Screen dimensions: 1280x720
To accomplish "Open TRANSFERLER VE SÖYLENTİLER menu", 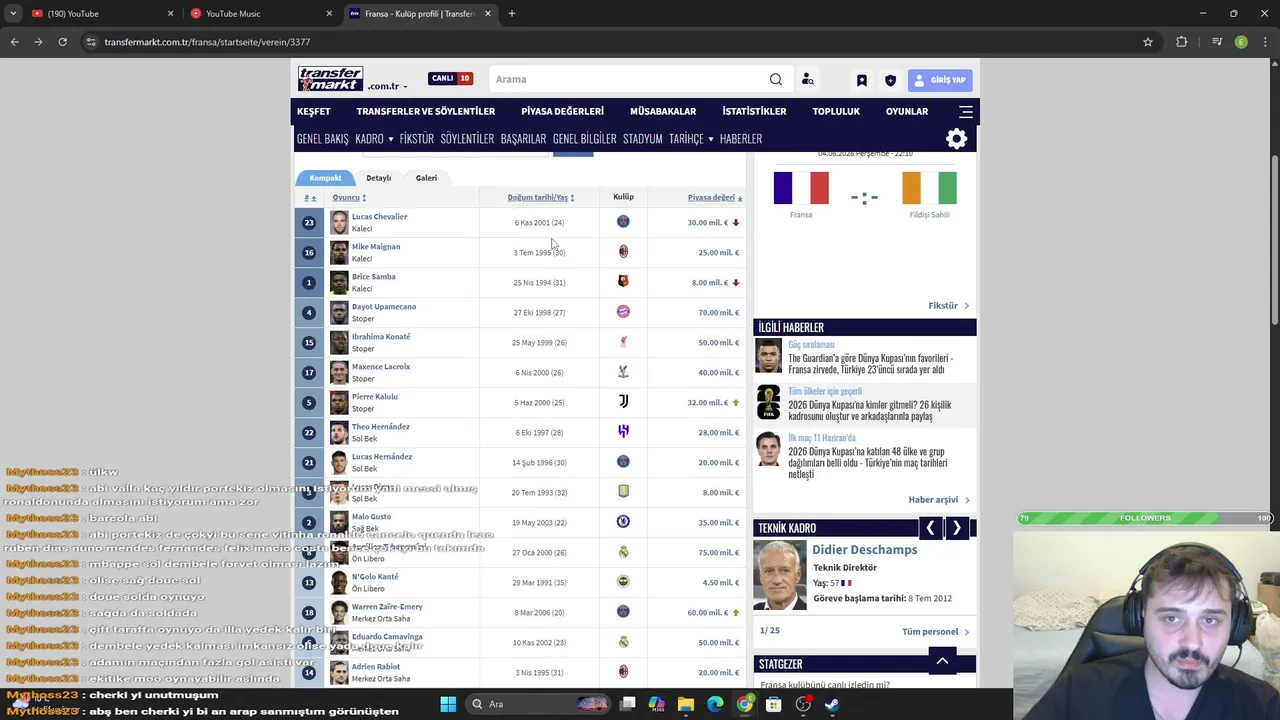I will point(425,111).
